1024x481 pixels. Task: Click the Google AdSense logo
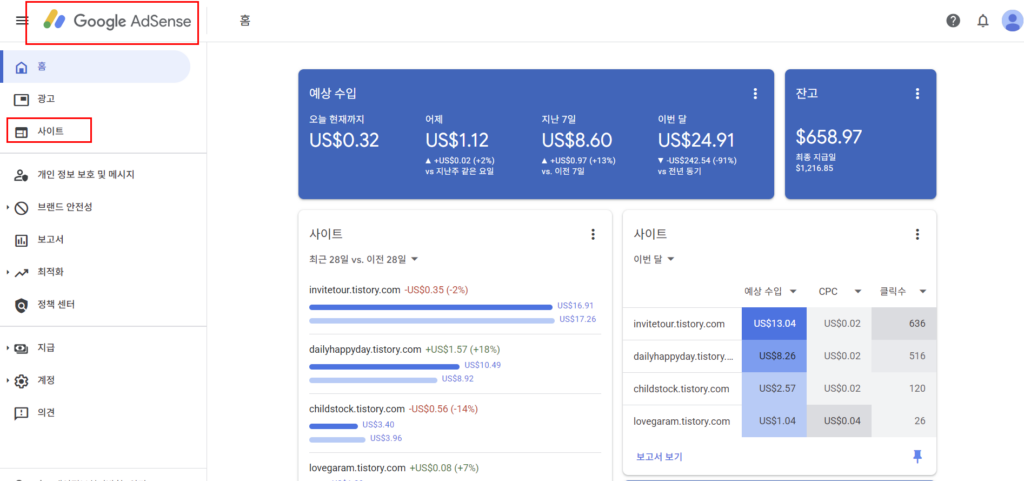pos(118,21)
